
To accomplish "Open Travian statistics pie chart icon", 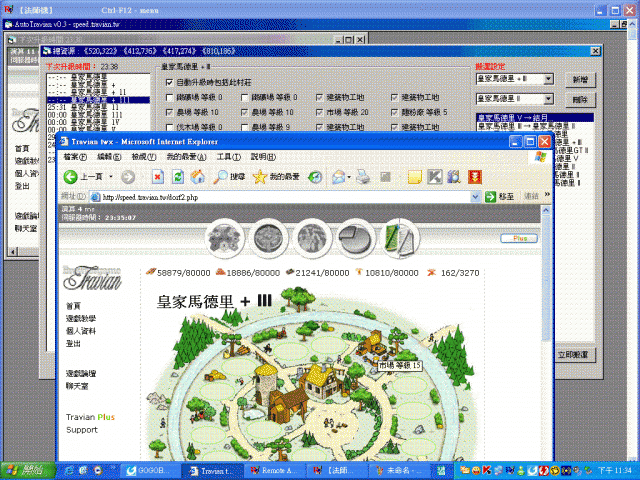I will click(x=356, y=238).
